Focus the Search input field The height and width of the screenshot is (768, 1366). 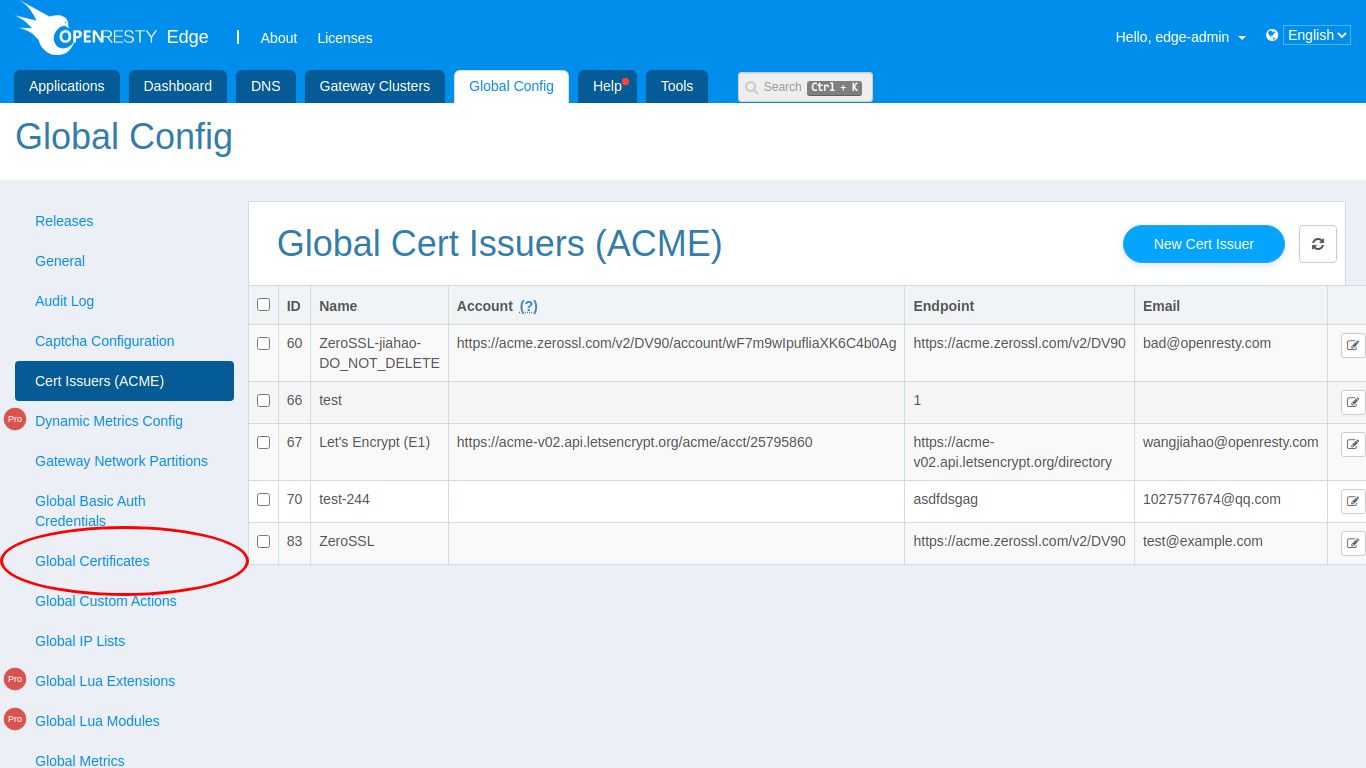(805, 87)
